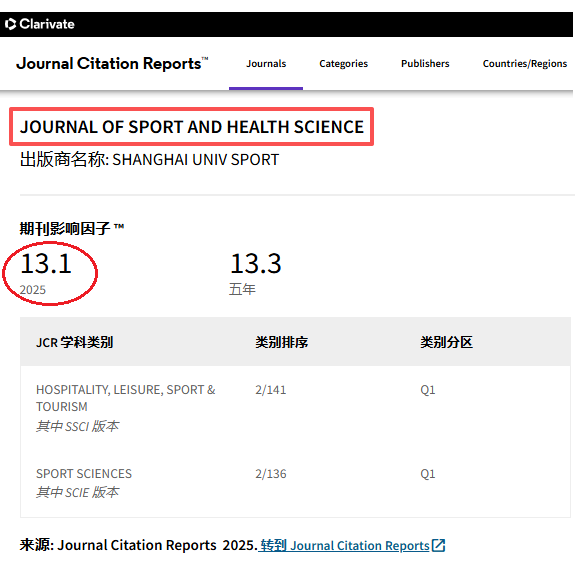Click the 2/136 rank value
575x563 pixels.
271,474
